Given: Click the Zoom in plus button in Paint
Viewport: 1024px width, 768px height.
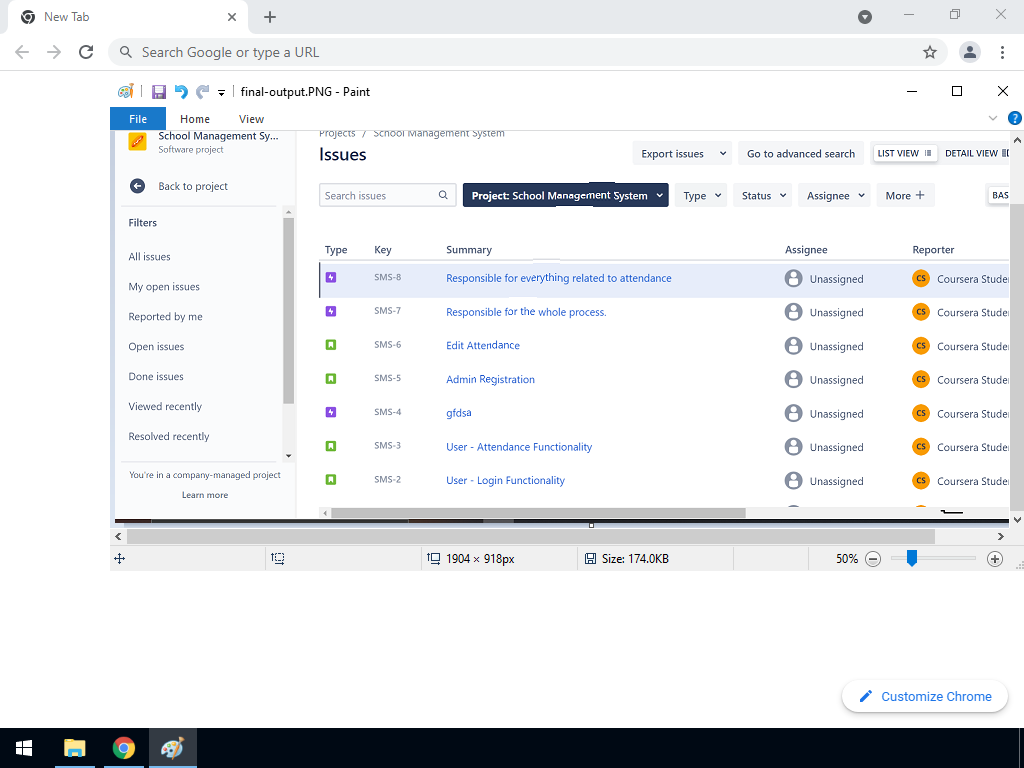Looking at the screenshot, I should 995,559.
